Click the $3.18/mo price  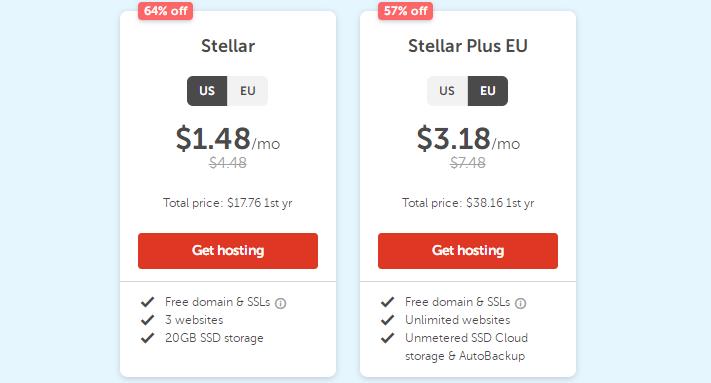pos(468,139)
